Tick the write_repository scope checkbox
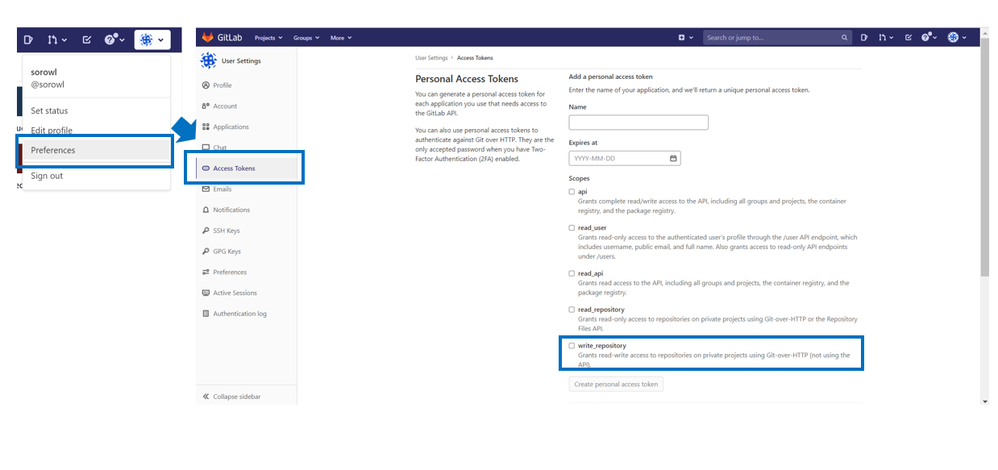Image resolution: width=998 pixels, height=470 pixels. [572, 345]
